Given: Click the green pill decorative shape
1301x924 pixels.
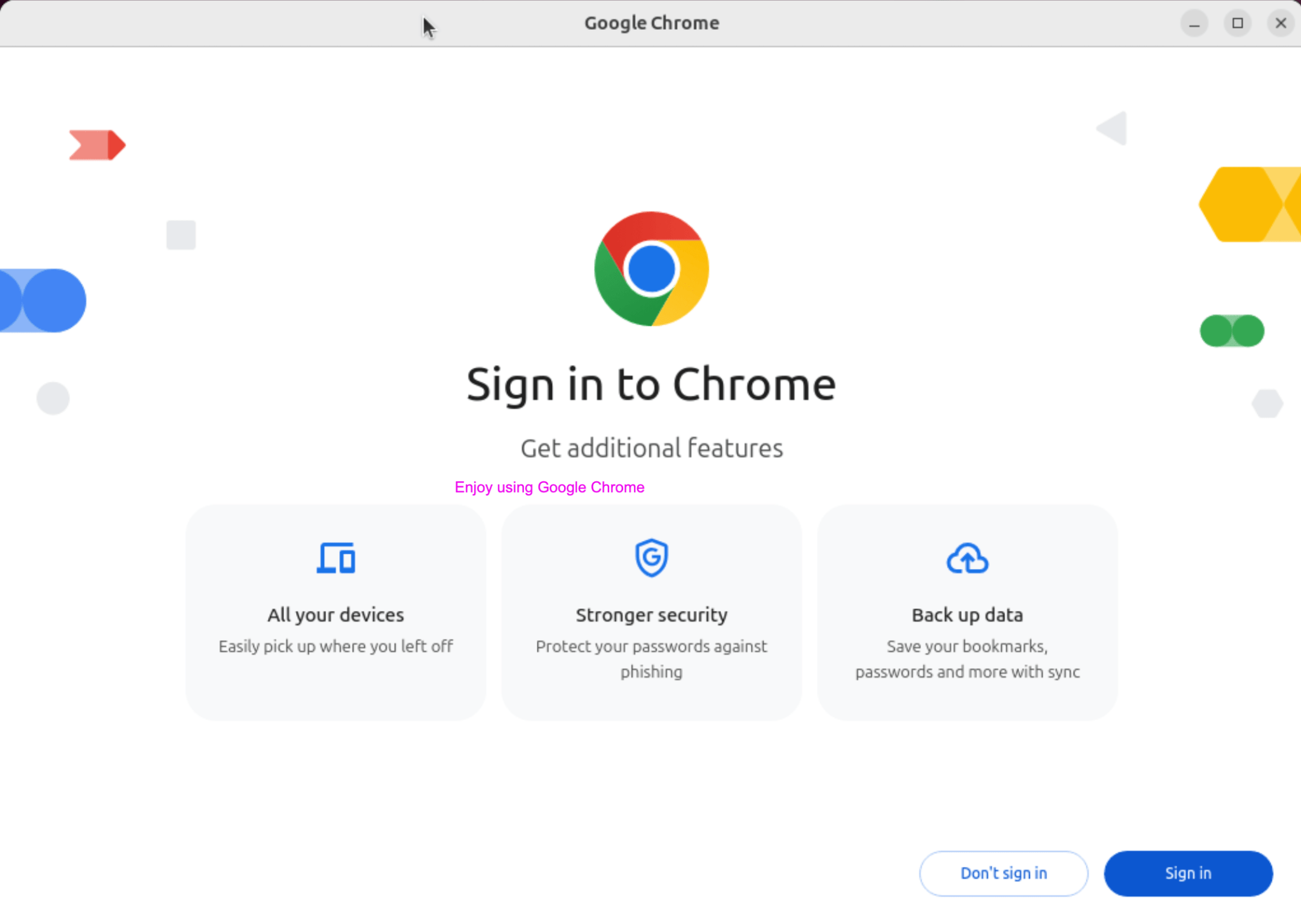Looking at the screenshot, I should click(x=1231, y=331).
